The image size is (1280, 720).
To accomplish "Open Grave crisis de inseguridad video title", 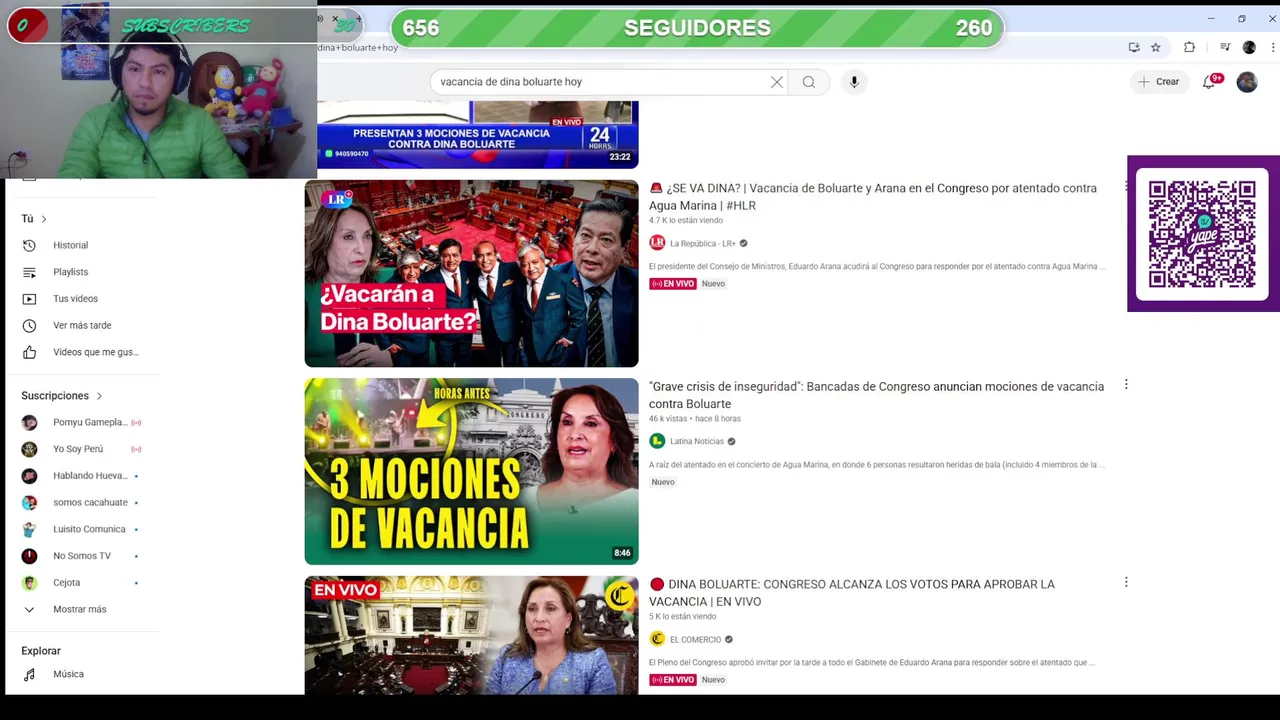I will click(876, 395).
